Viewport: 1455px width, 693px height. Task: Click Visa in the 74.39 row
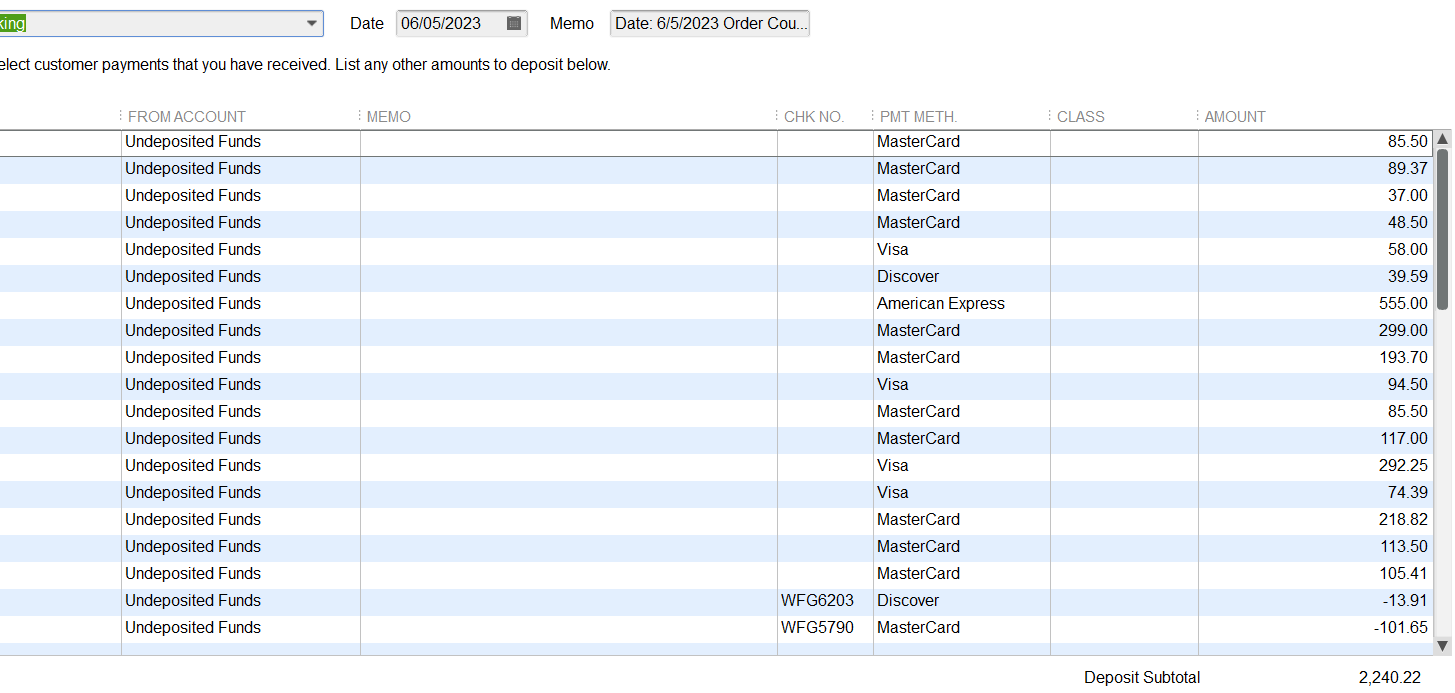click(893, 493)
